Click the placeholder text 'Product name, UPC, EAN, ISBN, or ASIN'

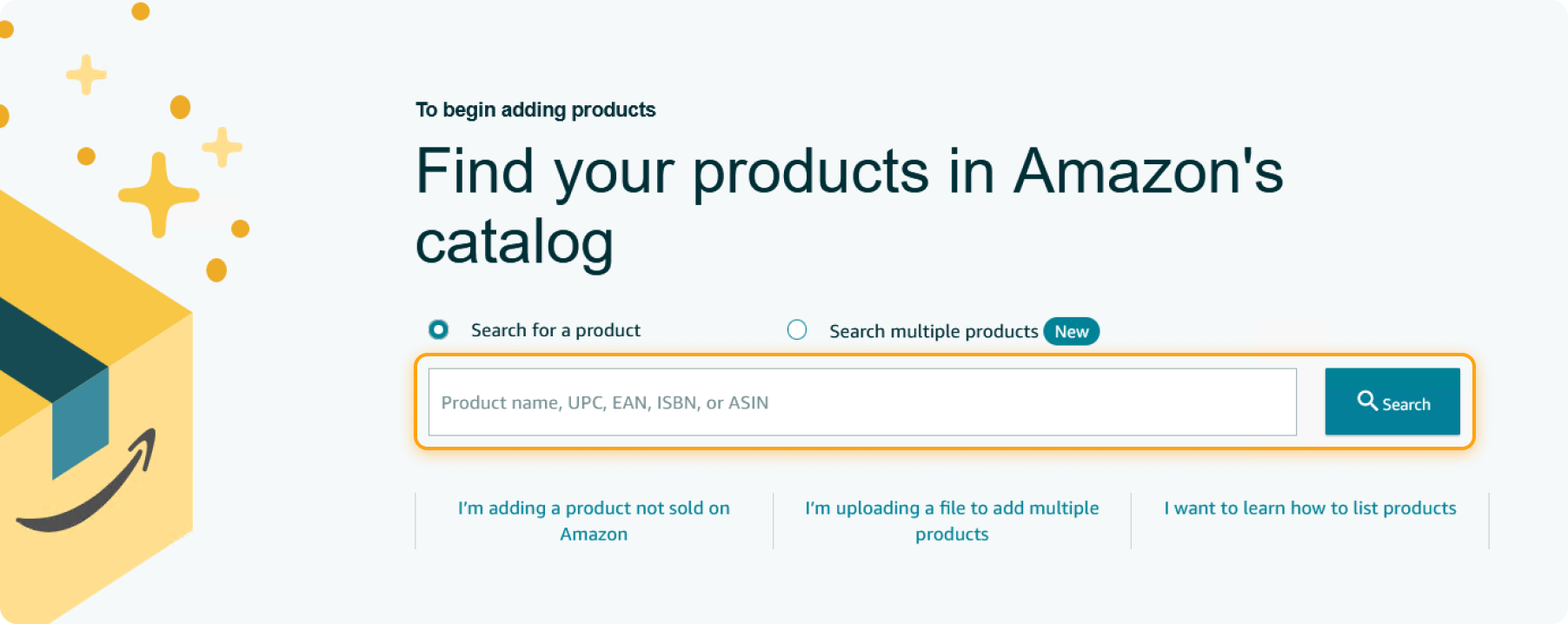pos(604,402)
